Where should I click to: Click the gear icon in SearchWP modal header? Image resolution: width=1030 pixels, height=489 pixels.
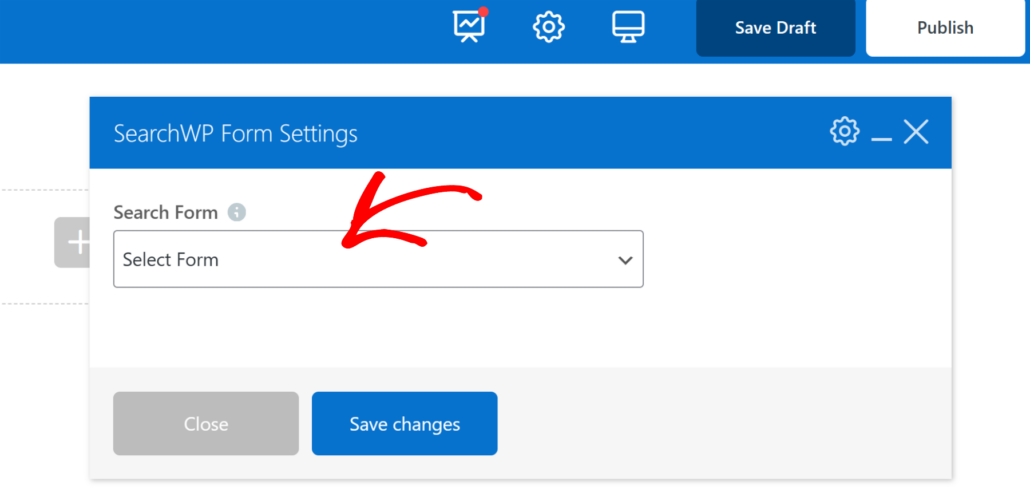click(x=845, y=131)
